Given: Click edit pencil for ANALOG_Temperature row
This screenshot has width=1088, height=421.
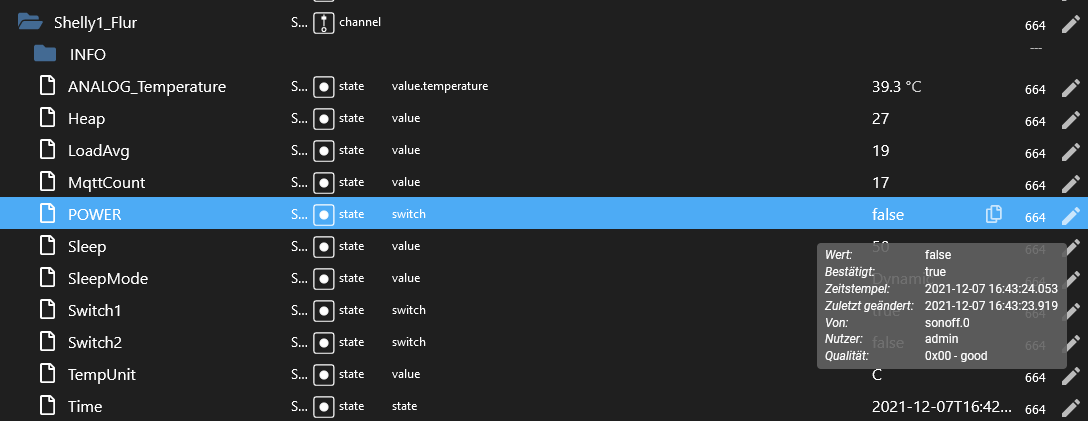Looking at the screenshot, I should click(1070, 88).
